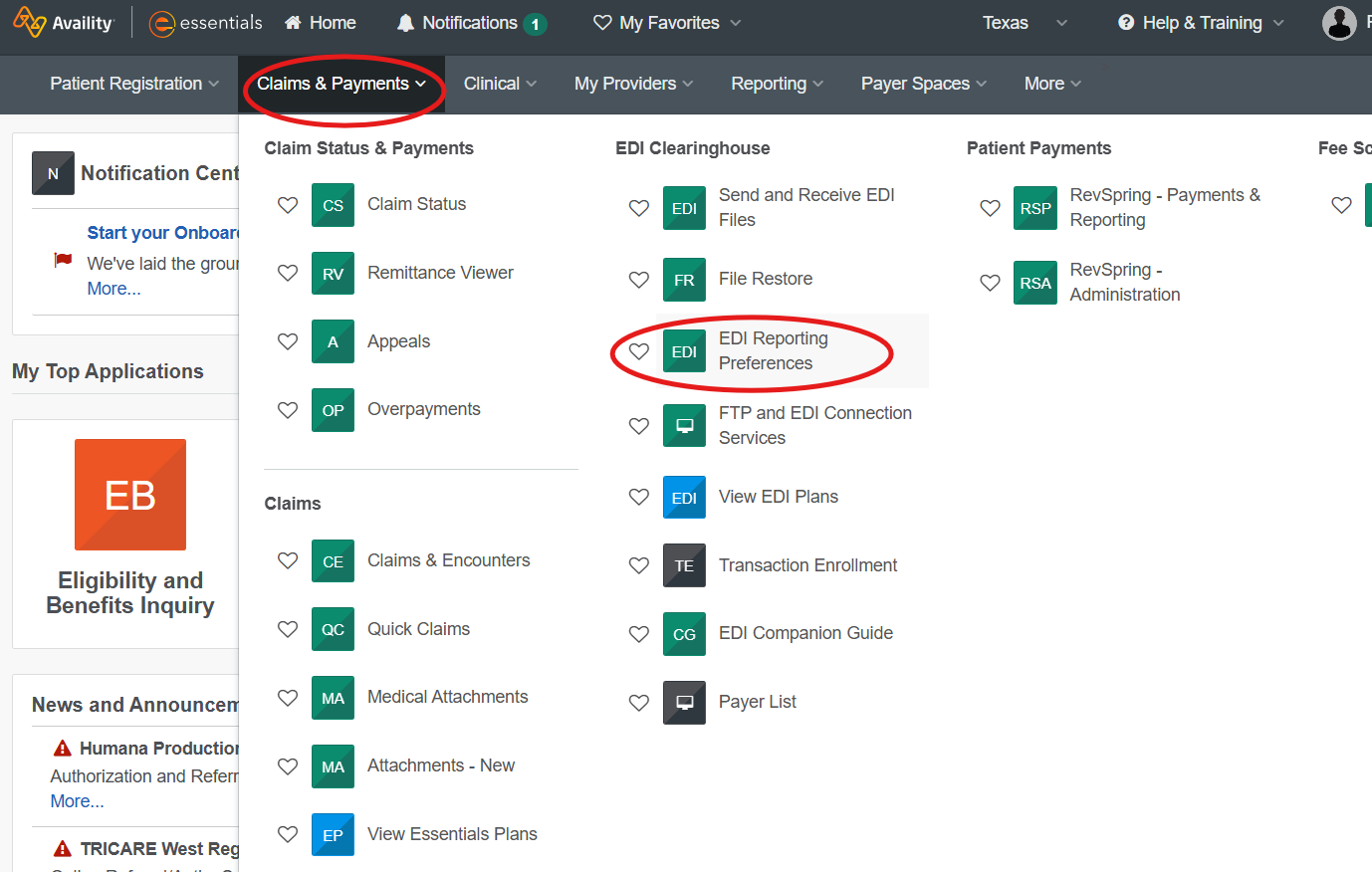Expand the Patient Registration menu

pyautogui.click(x=134, y=84)
